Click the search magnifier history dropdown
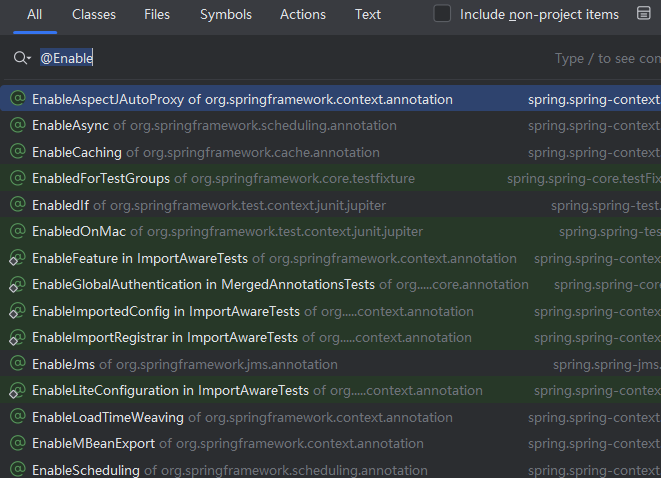Image resolution: width=661 pixels, height=478 pixels. pyautogui.click(x=22, y=58)
